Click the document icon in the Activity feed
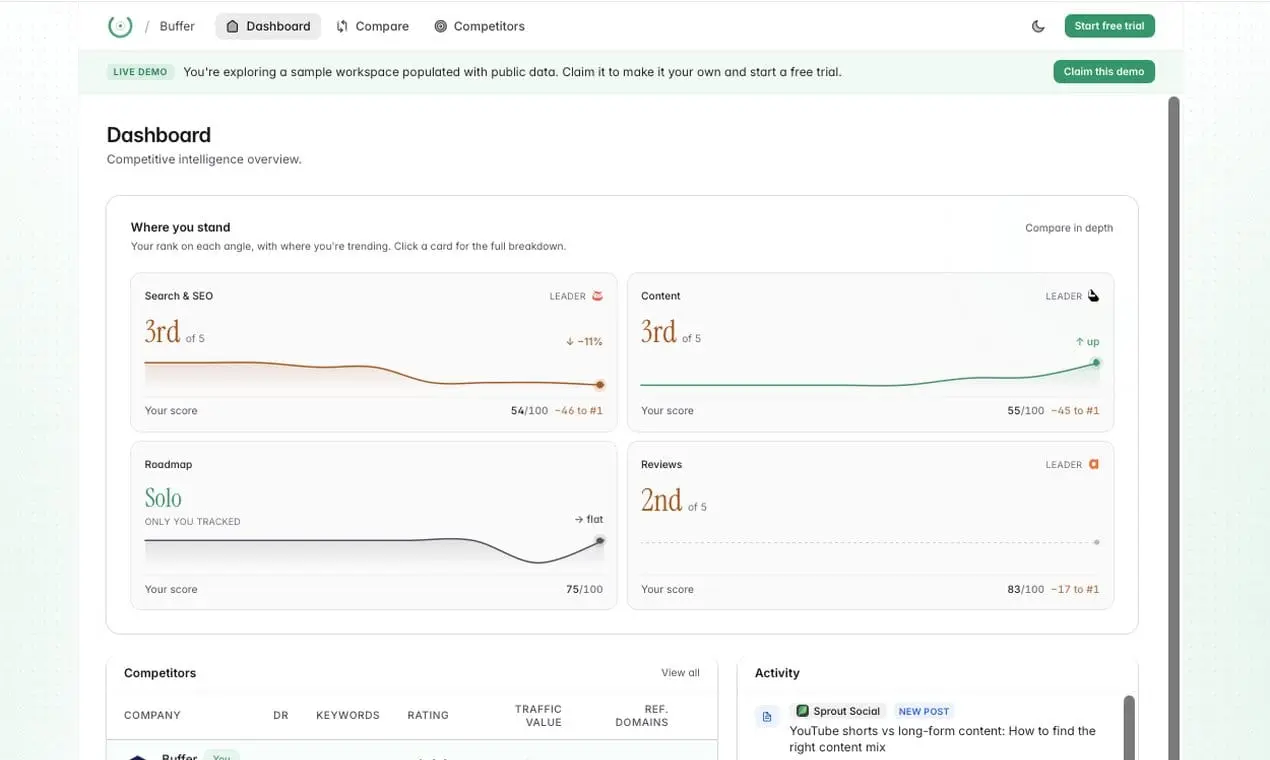1270x760 pixels. (767, 717)
